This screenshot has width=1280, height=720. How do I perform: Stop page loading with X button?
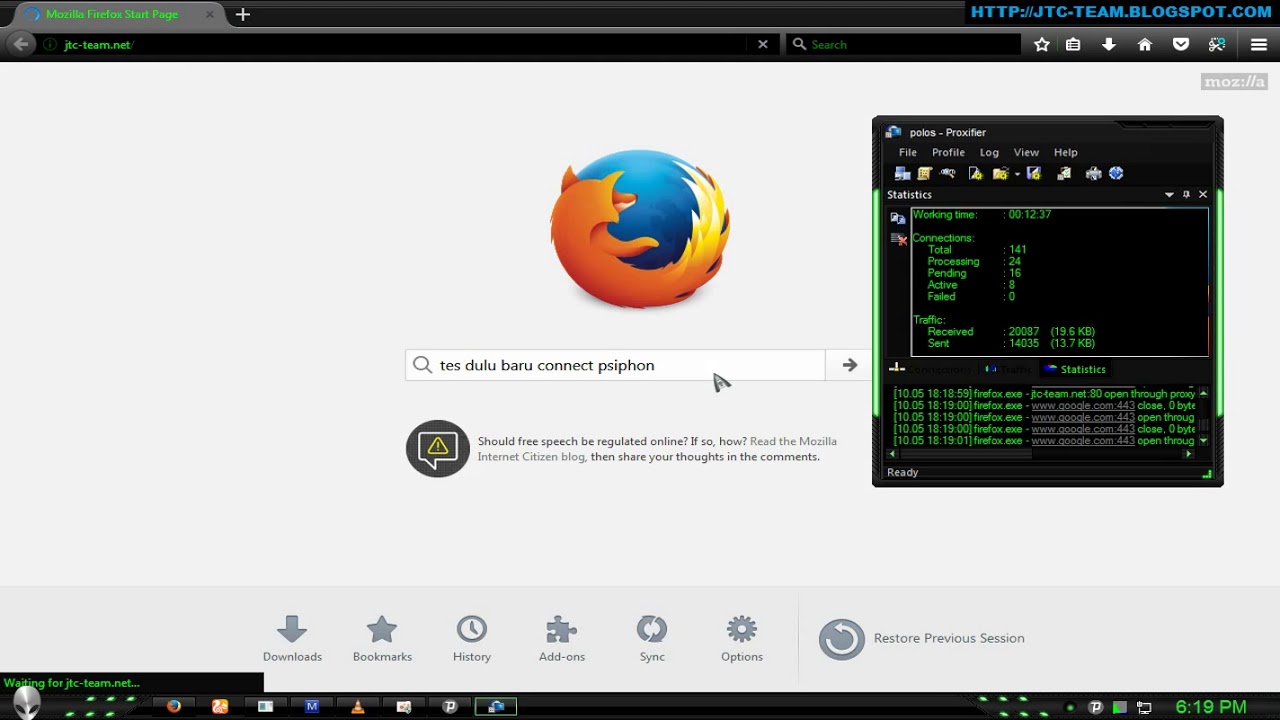[x=763, y=44]
